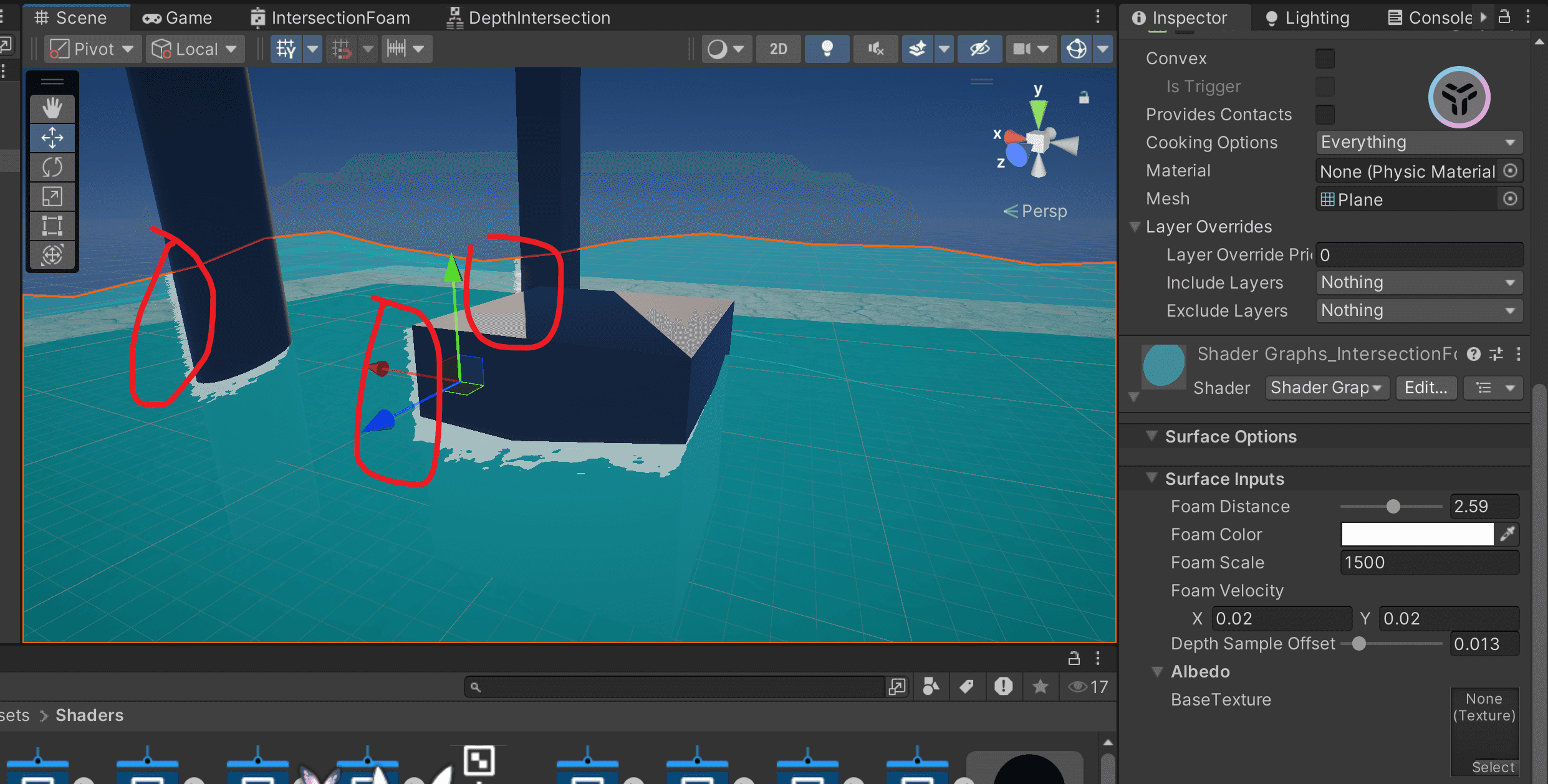The height and width of the screenshot is (784, 1548).
Task: Open the Foam Color swatch
Action: [x=1417, y=534]
